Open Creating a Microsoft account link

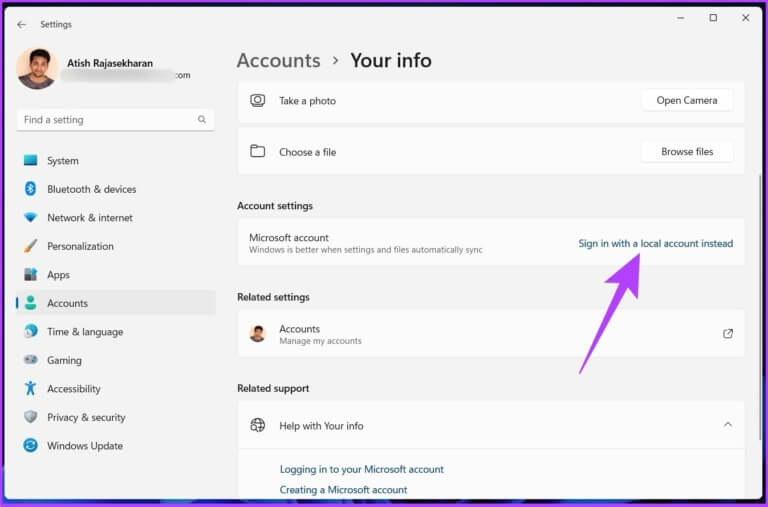coord(343,490)
